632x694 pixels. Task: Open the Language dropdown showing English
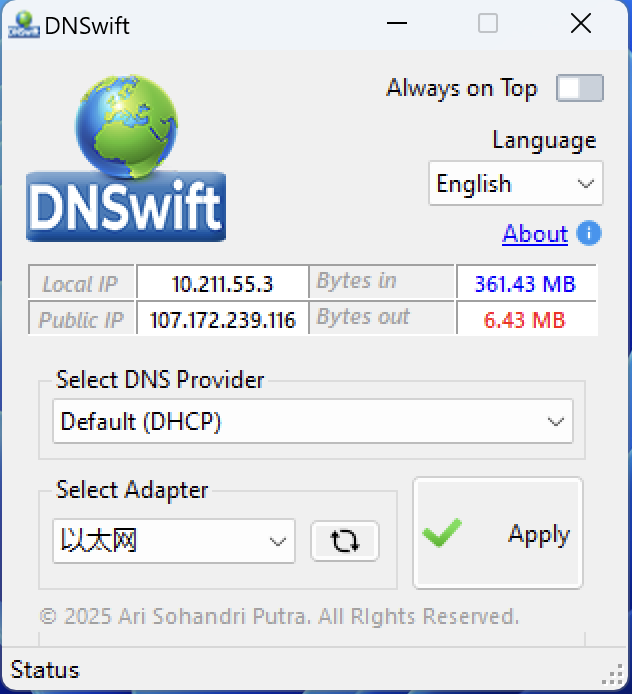(516, 183)
